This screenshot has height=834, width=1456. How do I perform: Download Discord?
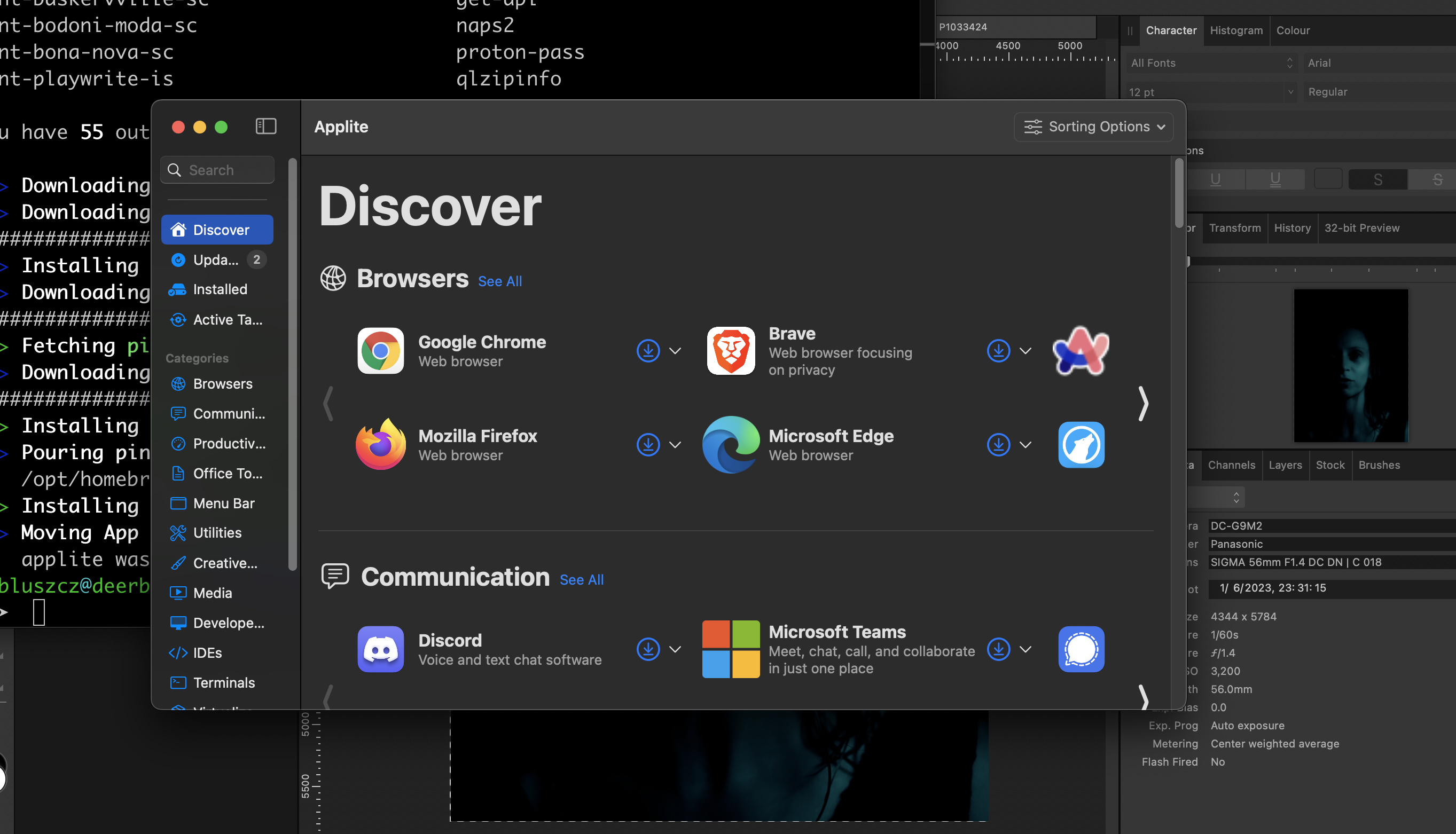(x=648, y=649)
